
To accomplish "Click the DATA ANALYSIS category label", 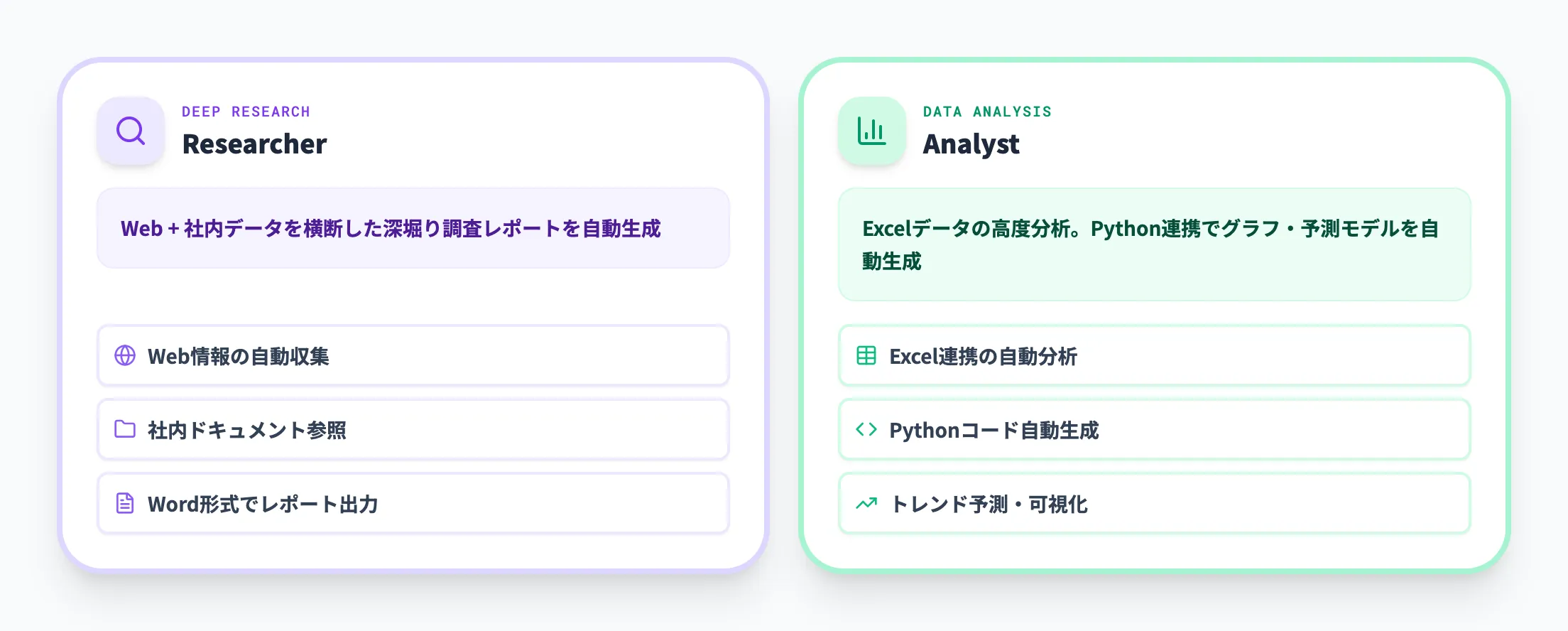I will pos(987,111).
